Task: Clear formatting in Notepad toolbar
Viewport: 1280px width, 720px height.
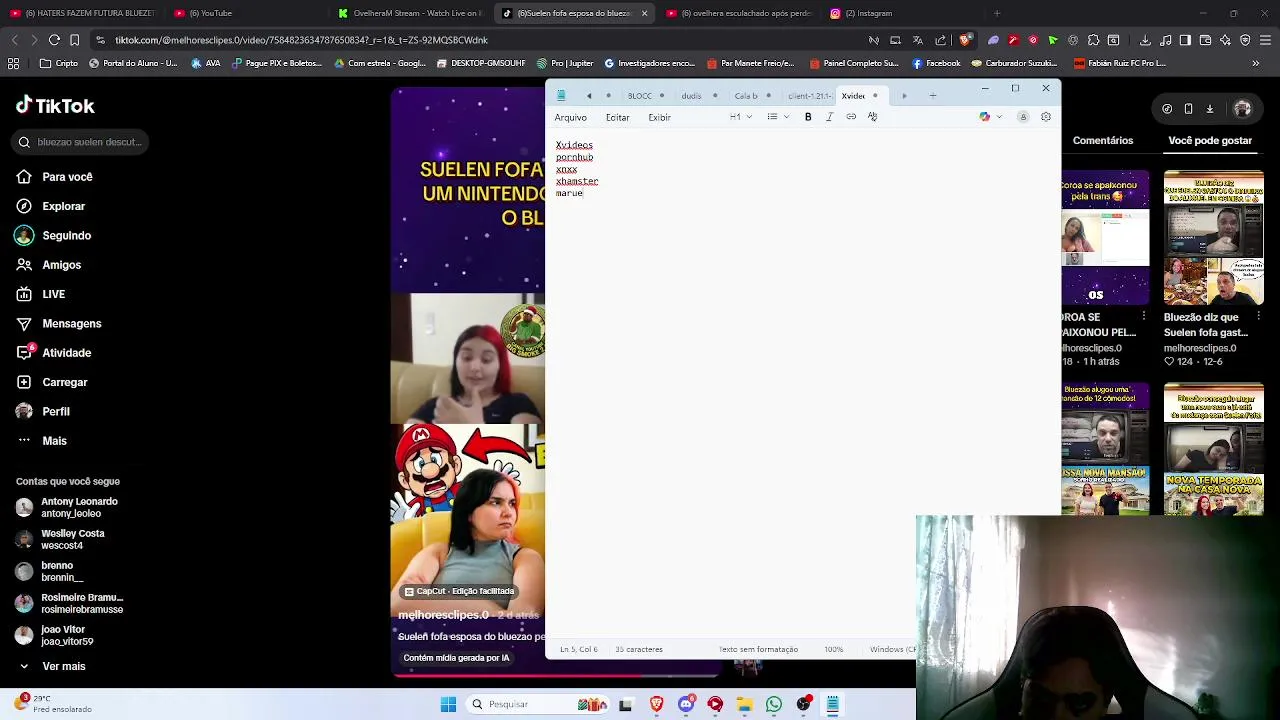Action: [872, 117]
